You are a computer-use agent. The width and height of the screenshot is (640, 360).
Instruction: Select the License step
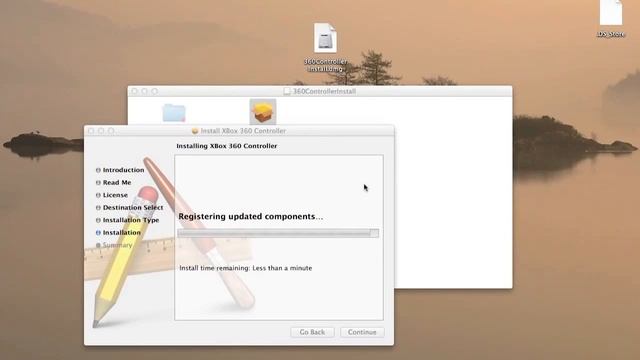pos(115,195)
